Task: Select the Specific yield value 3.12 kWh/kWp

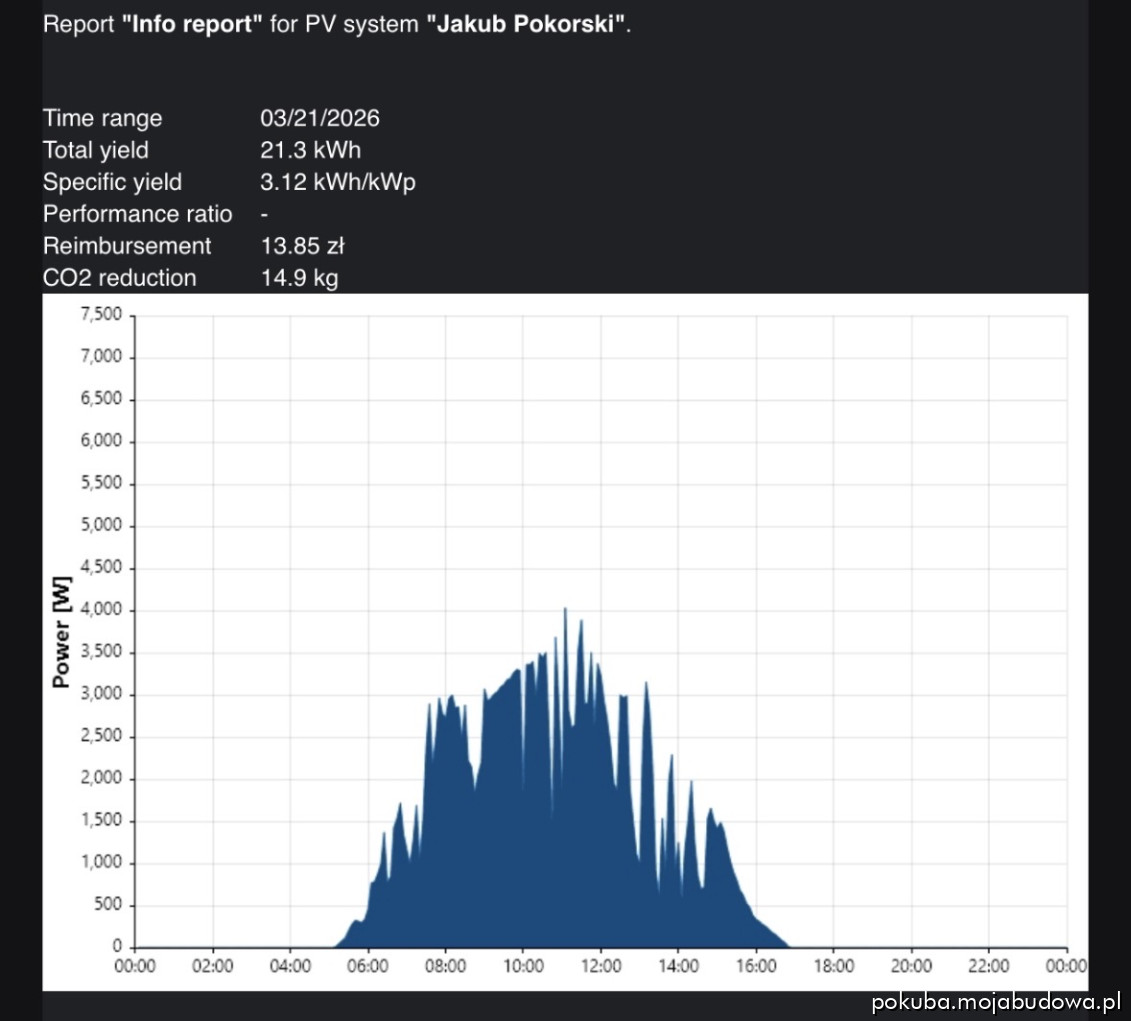Action: click(337, 182)
